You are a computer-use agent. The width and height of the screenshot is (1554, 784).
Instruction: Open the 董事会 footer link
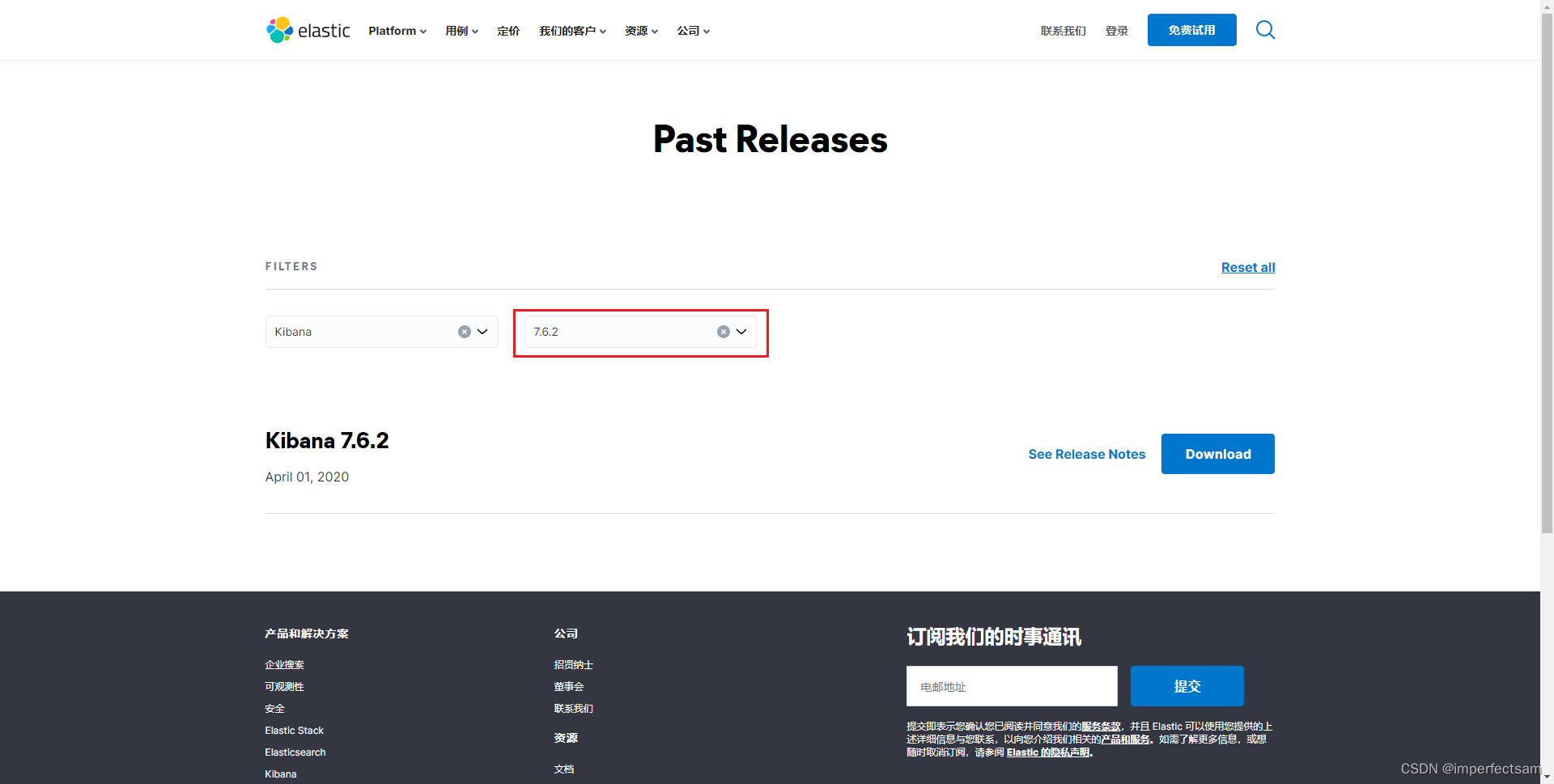click(x=569, y=687)
